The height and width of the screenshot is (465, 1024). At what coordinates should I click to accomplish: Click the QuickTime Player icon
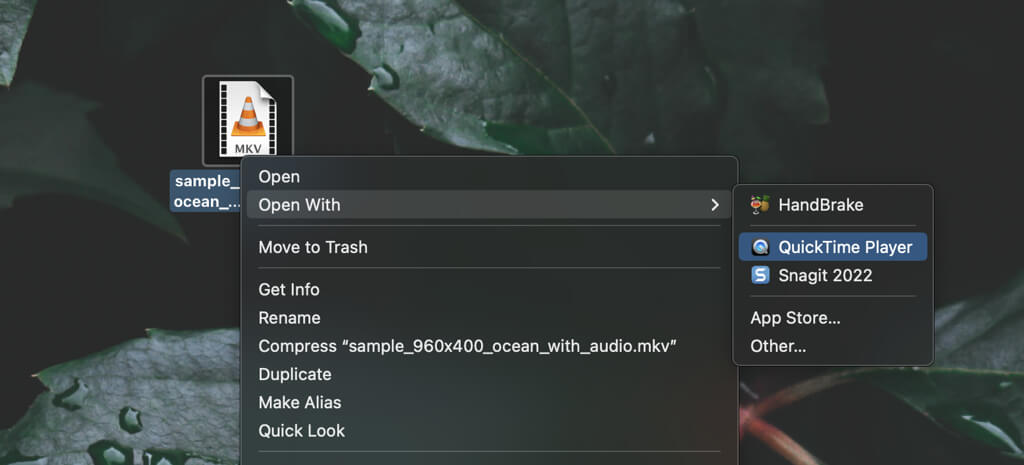760,248
